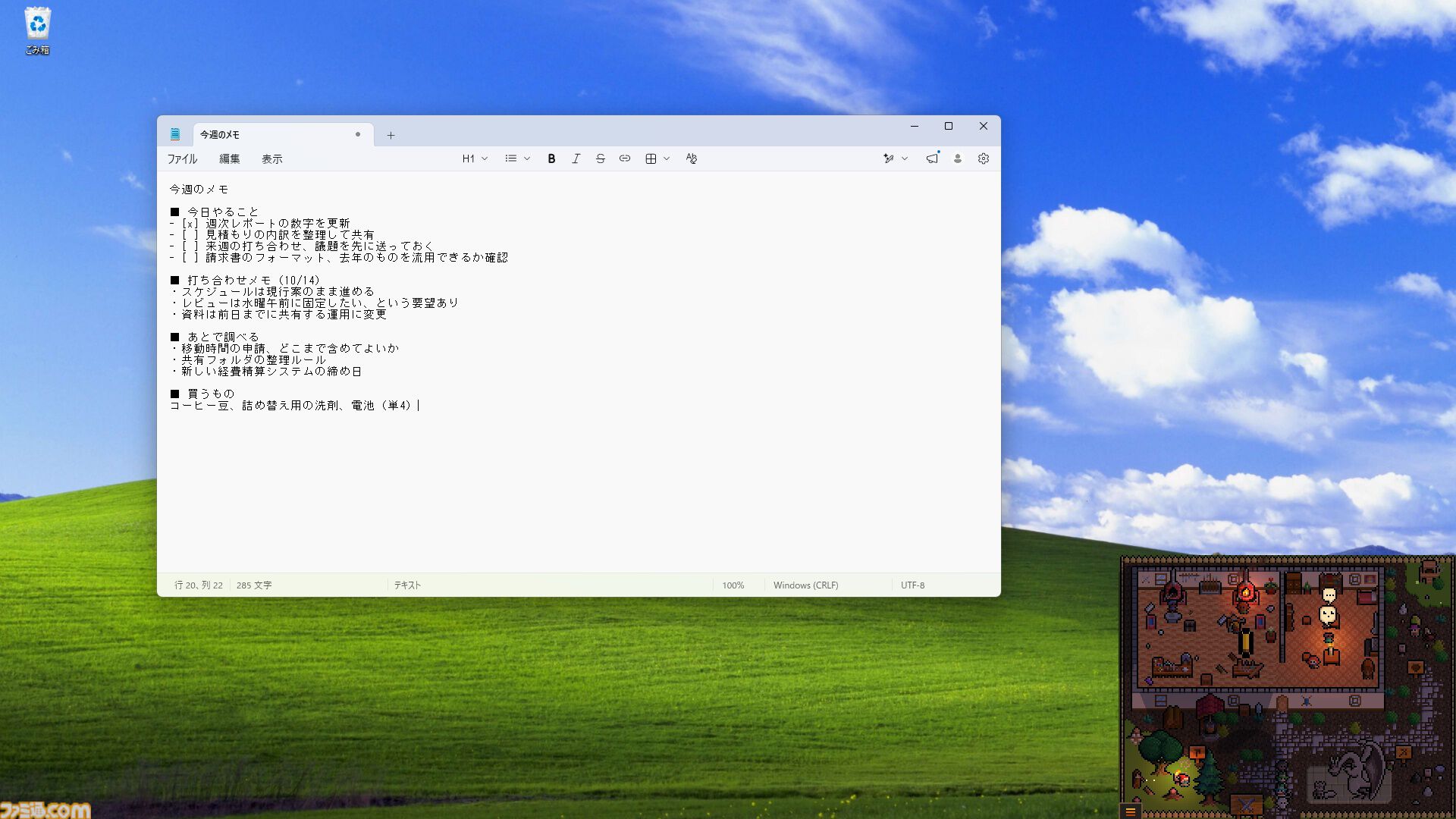This screenshot has height=819, width=1456.
Task: Click the ■ 打ち合わせメモ (10/14) heading
Action: (x=246, y=280)
